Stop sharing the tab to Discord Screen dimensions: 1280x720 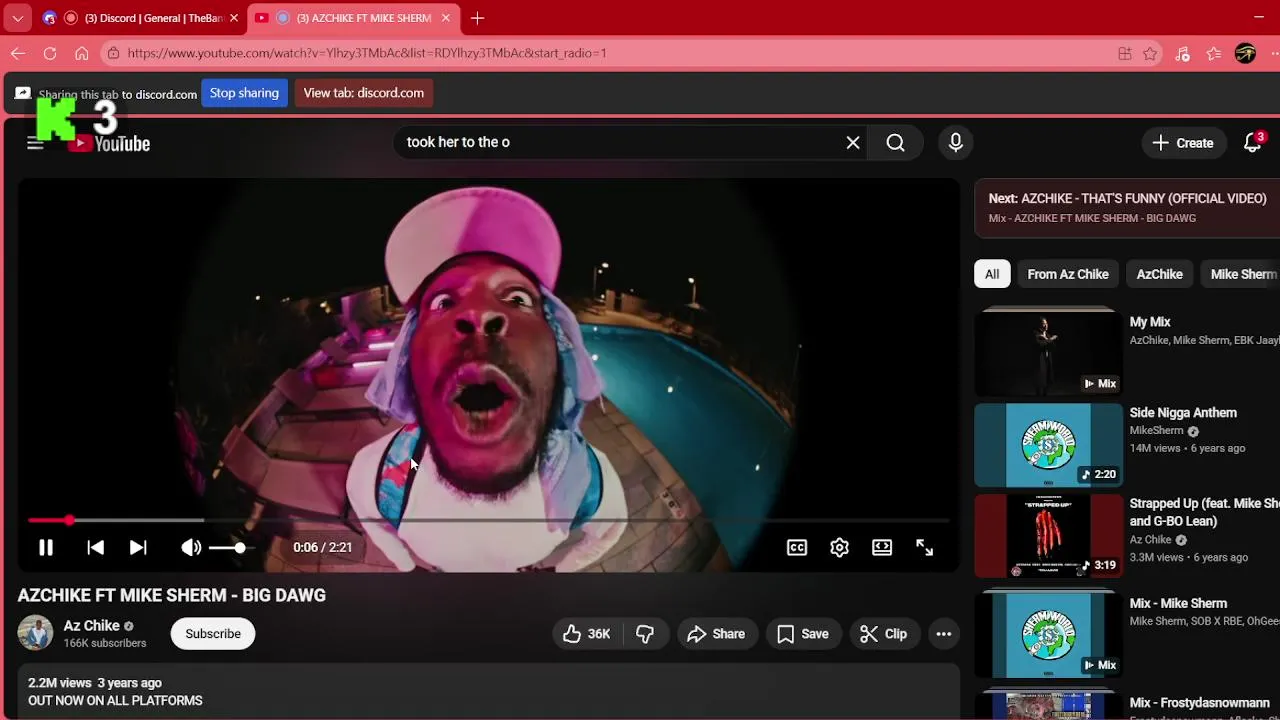(244, 93)
